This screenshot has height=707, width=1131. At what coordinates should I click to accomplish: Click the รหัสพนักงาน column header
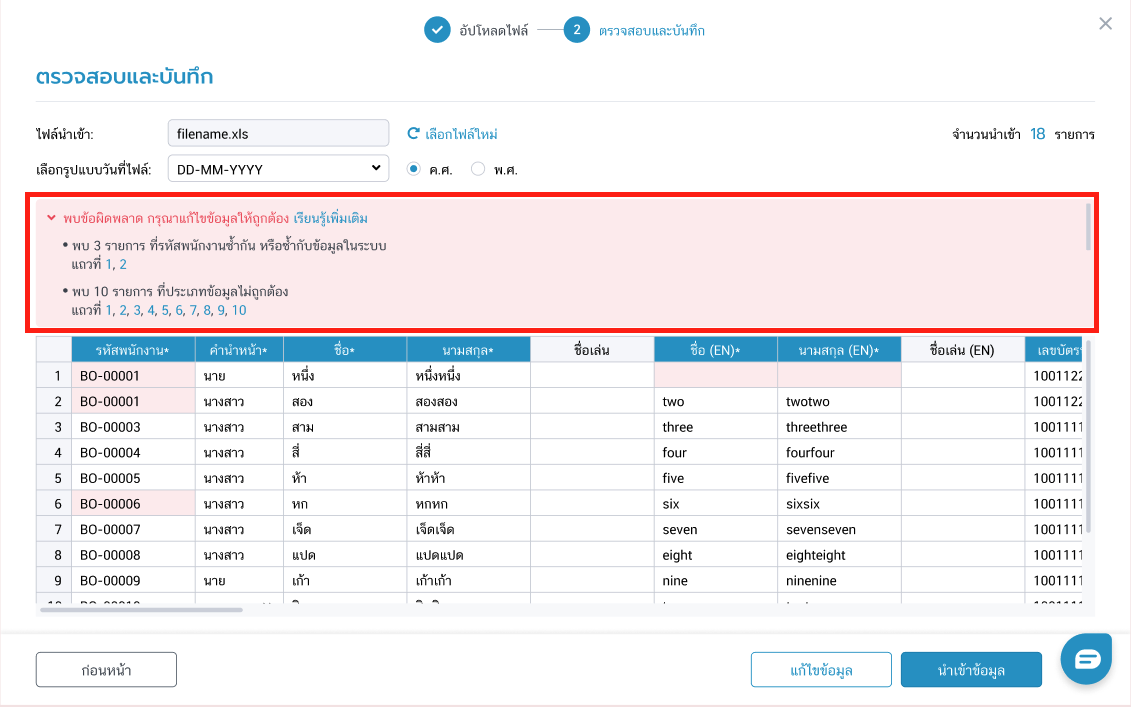point(132,349)
